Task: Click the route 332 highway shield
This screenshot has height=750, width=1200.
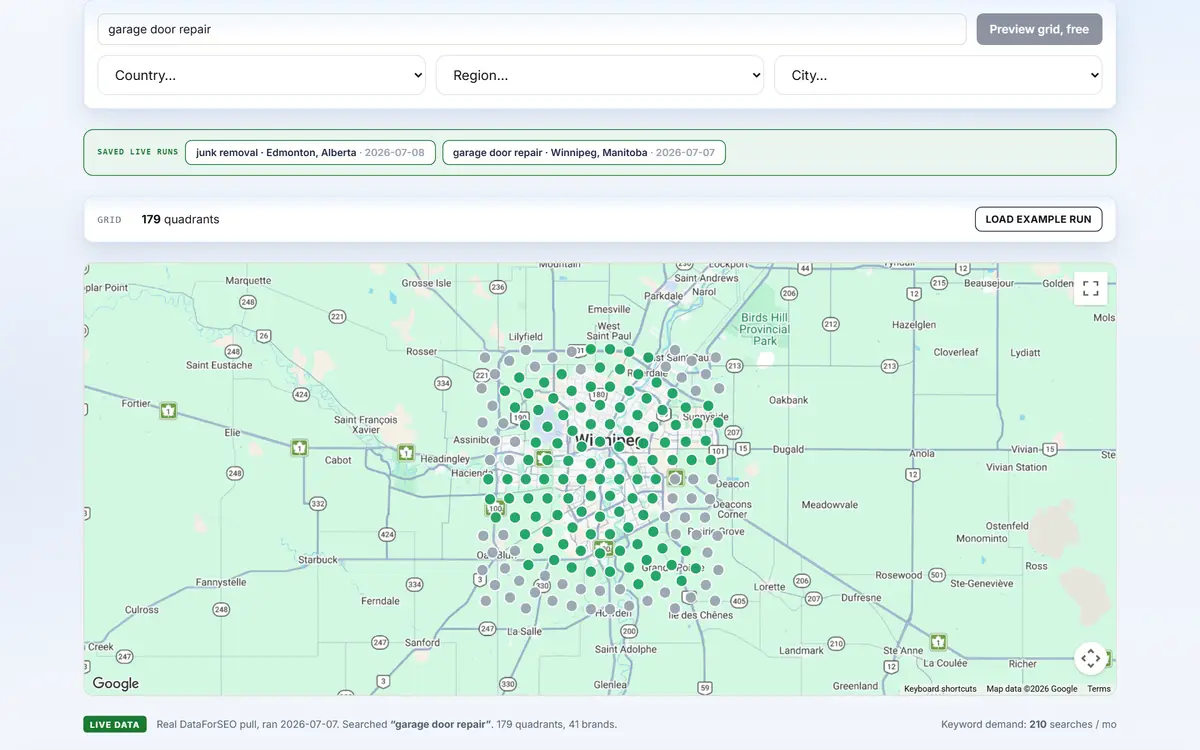Action: coord(318,503)
